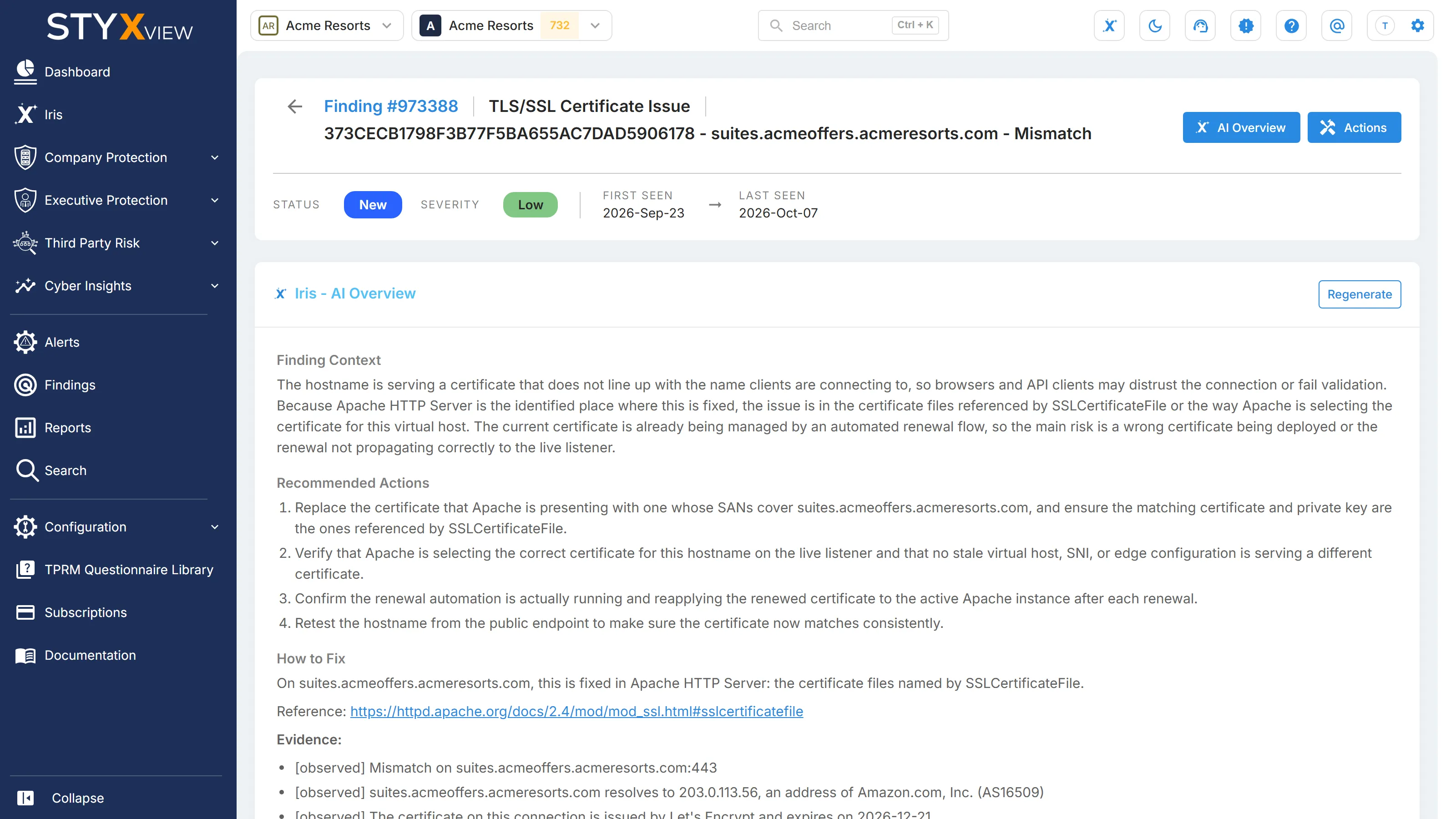Expand the Executive Protection chevron
The height and width of the screenshot is (819, 1456).
pyautogui.click(x=215, y=200)
